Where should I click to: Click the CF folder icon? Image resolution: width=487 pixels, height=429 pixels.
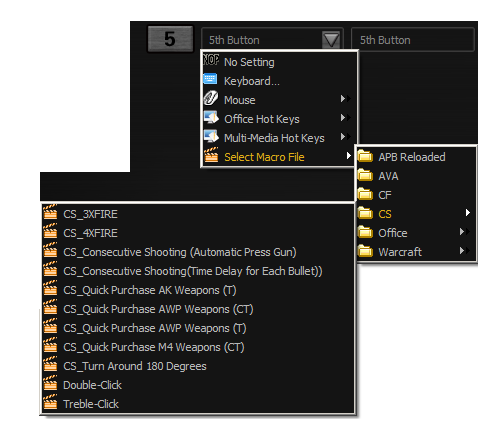pyautogui.click(x=365, y=194)
